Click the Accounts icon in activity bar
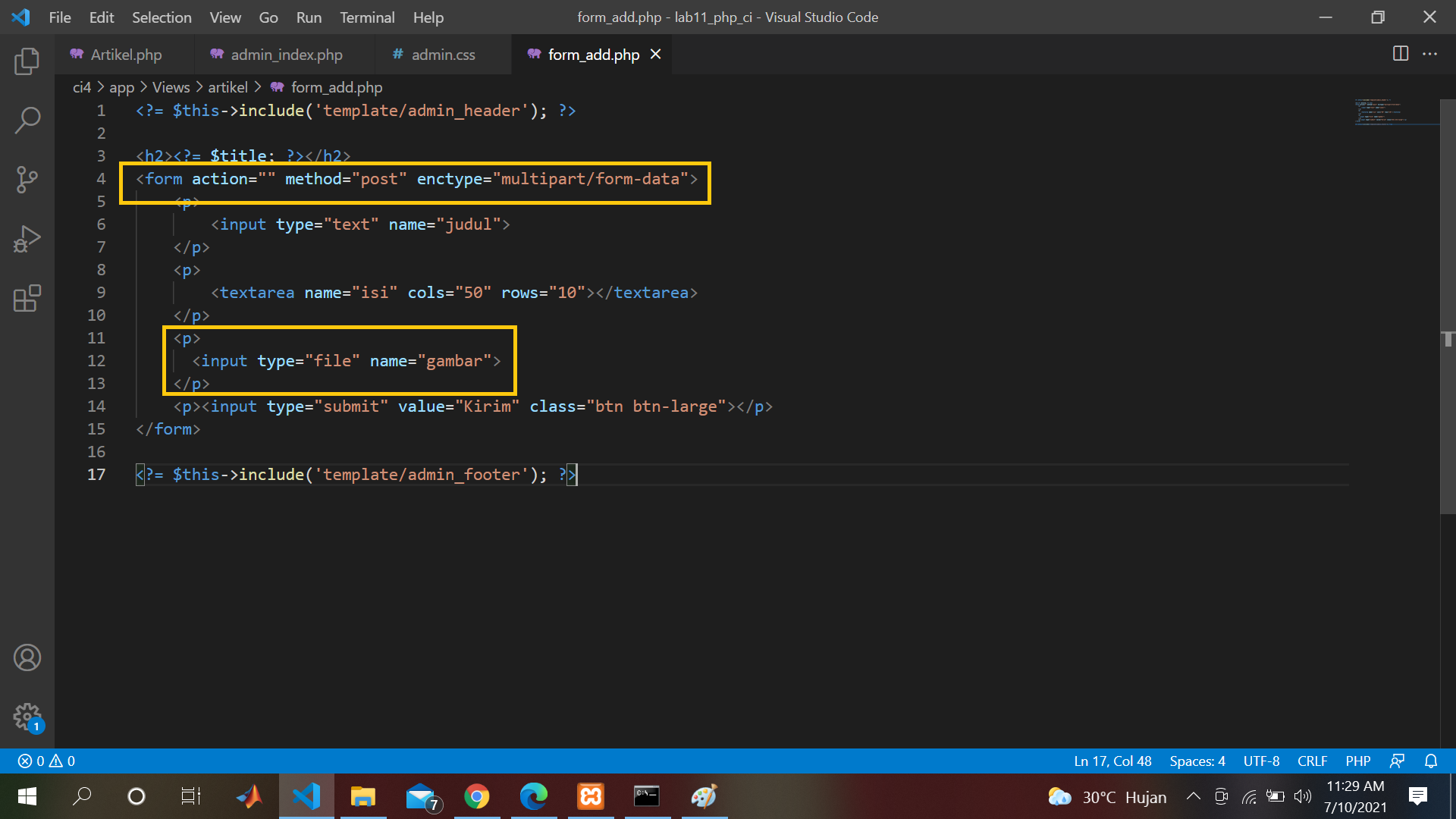 click(x=27, y=657)
